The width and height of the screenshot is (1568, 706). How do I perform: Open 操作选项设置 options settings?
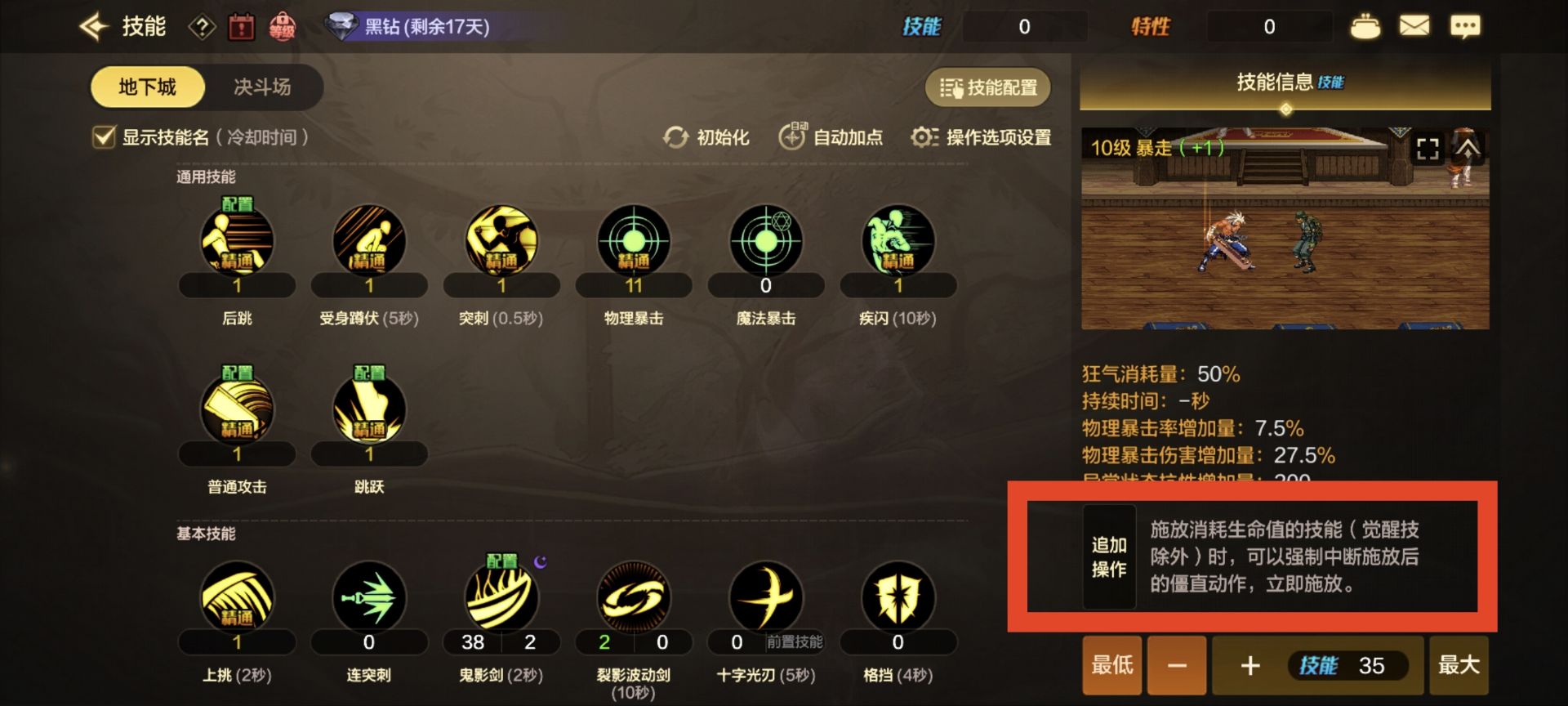pyautogui.click(x=982, y=137)
